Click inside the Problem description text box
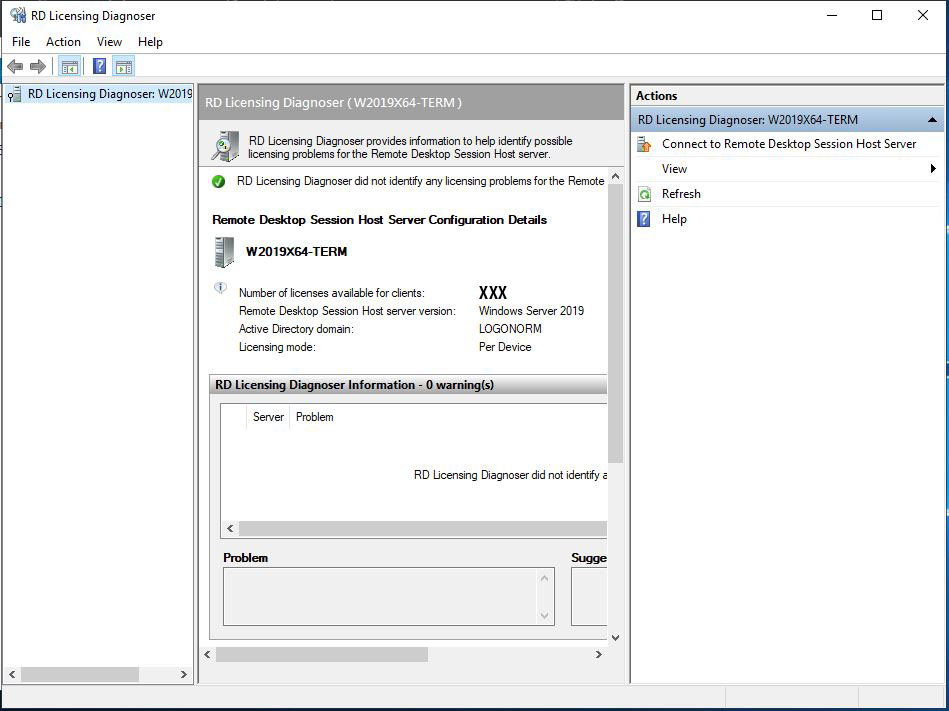Image resolution: width=949 pixels, height=711 pixels. point(380,597)
